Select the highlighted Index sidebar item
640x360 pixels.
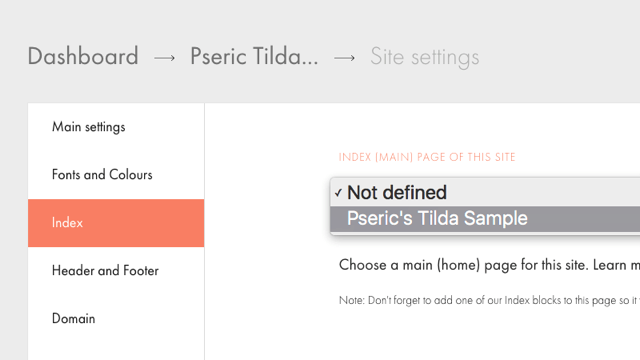[116, 223]
